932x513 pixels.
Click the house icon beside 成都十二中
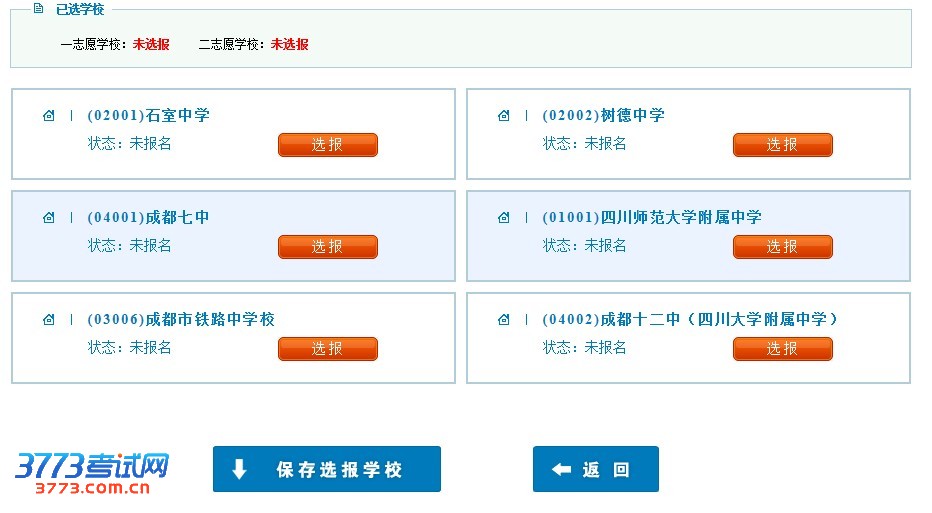click(503, 319)
